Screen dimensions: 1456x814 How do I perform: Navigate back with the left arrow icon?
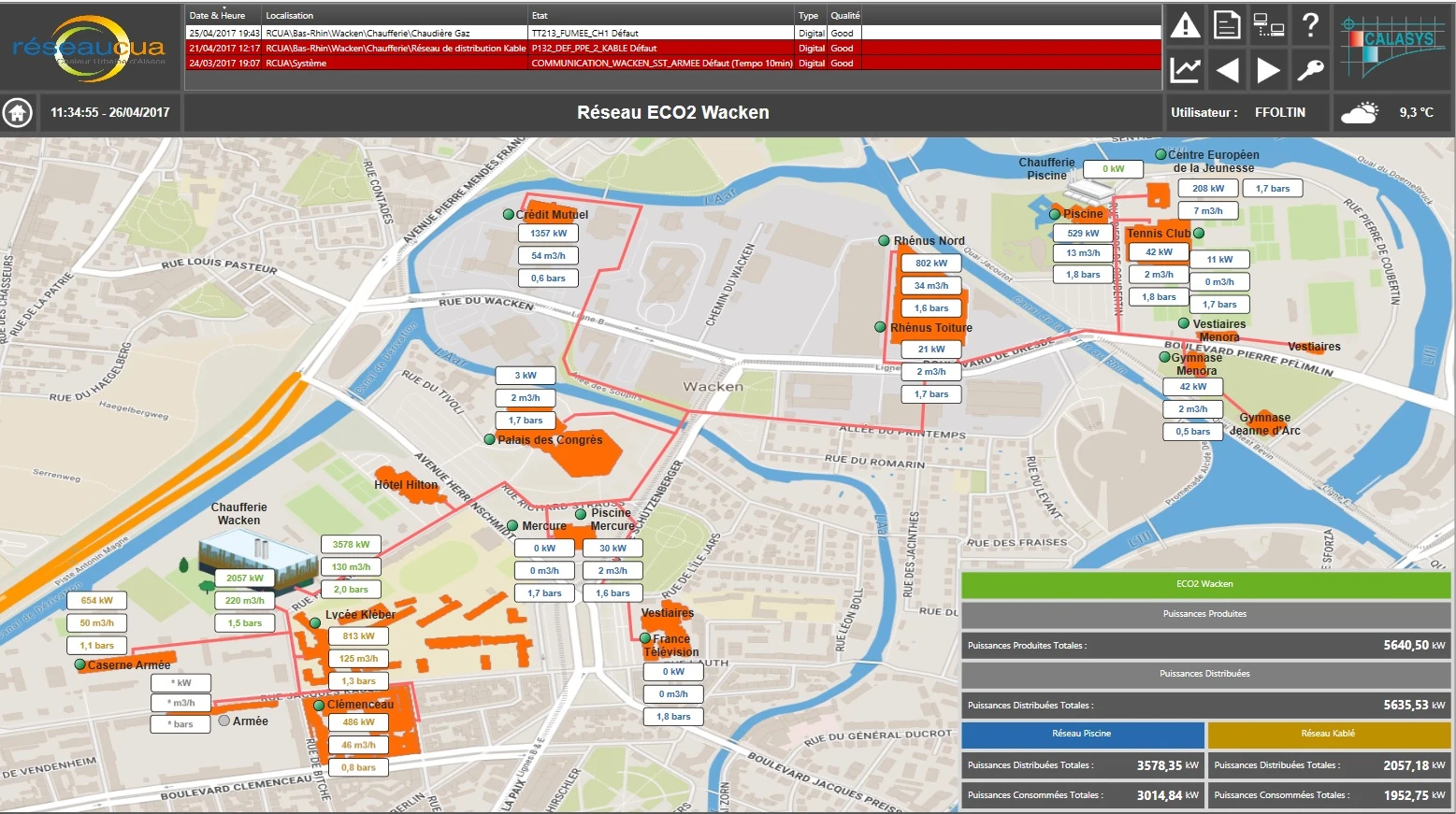pyautogui.click(x=1227, y=69)
